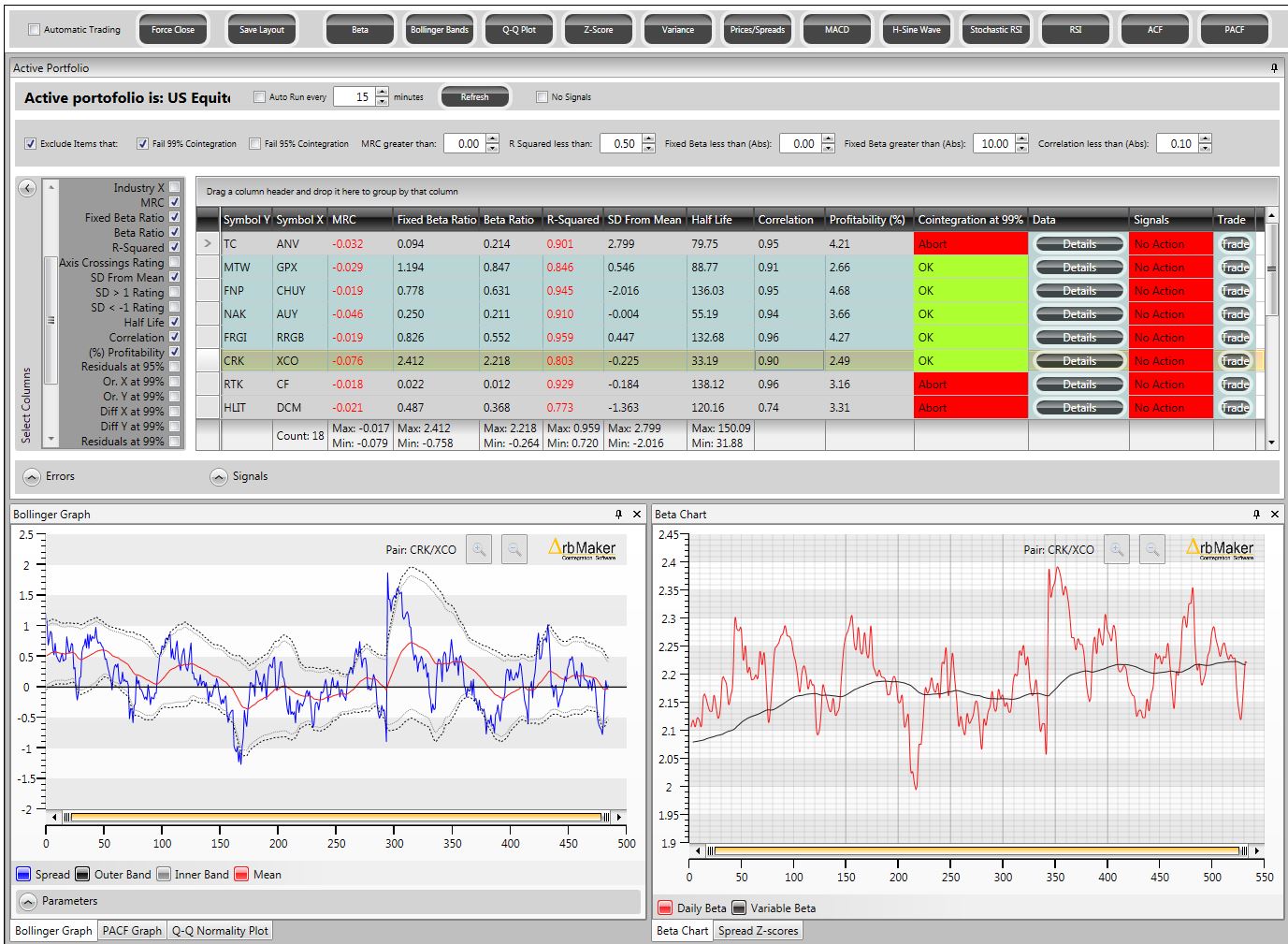This screenshot has height=944, width=1288.
Task: Pin the Beta Chart panel
Action: (1258, 515)
